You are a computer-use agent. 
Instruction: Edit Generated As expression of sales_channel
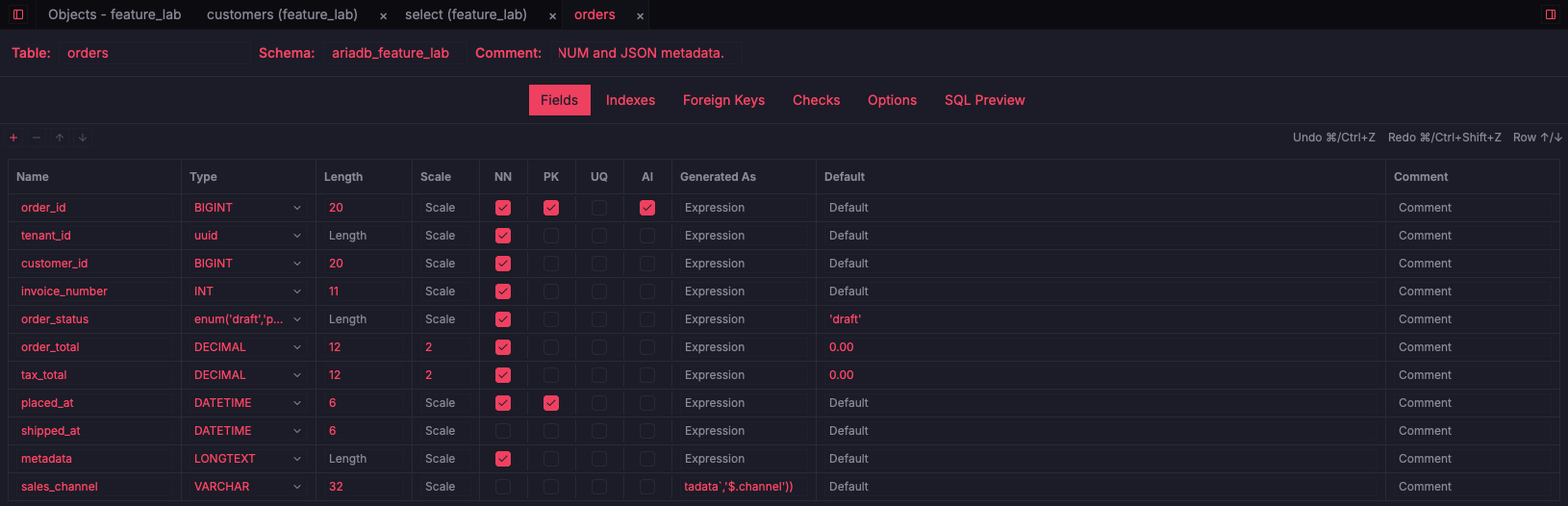744,487
